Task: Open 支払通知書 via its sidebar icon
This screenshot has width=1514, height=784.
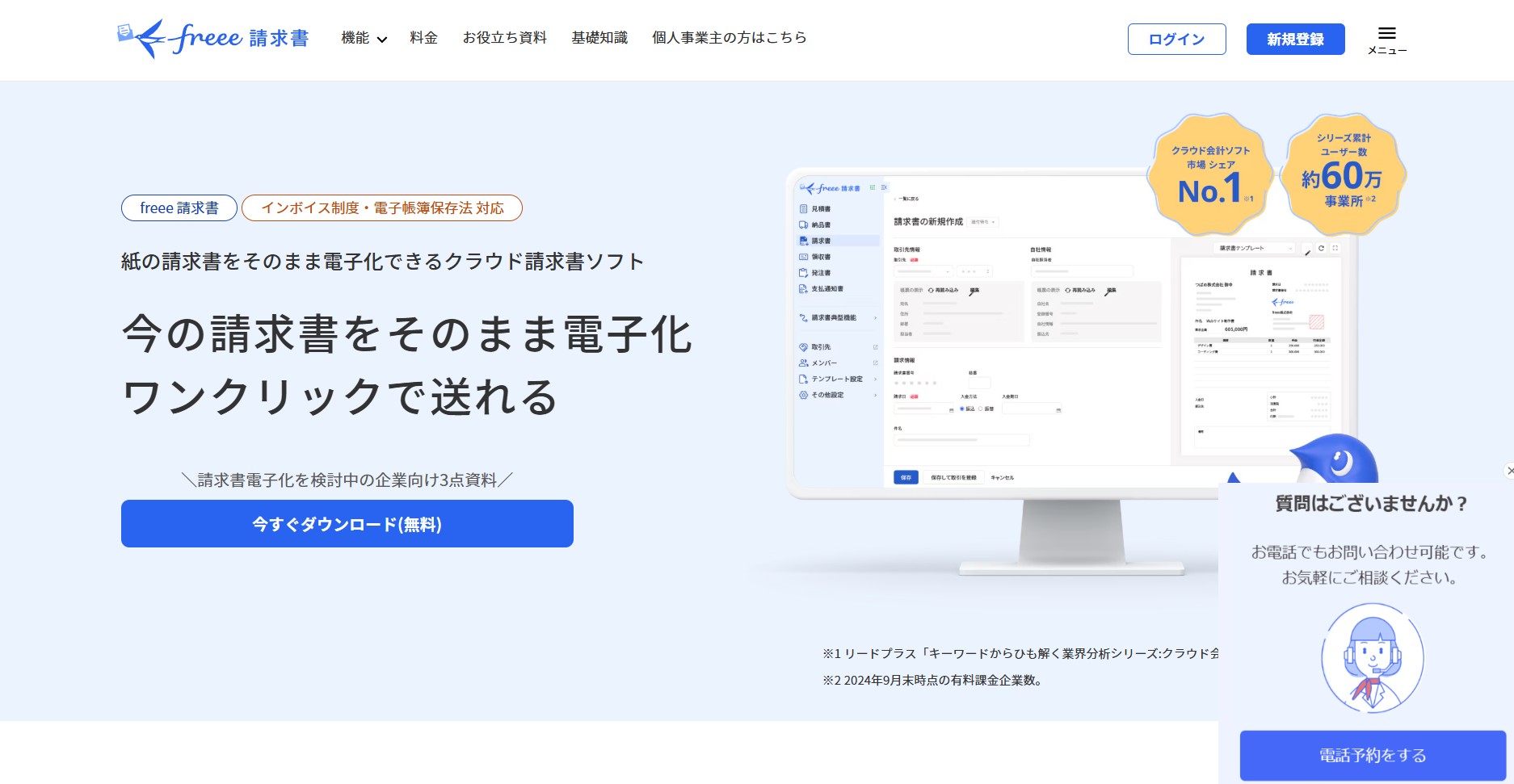Action: click(x=802, y=288)
